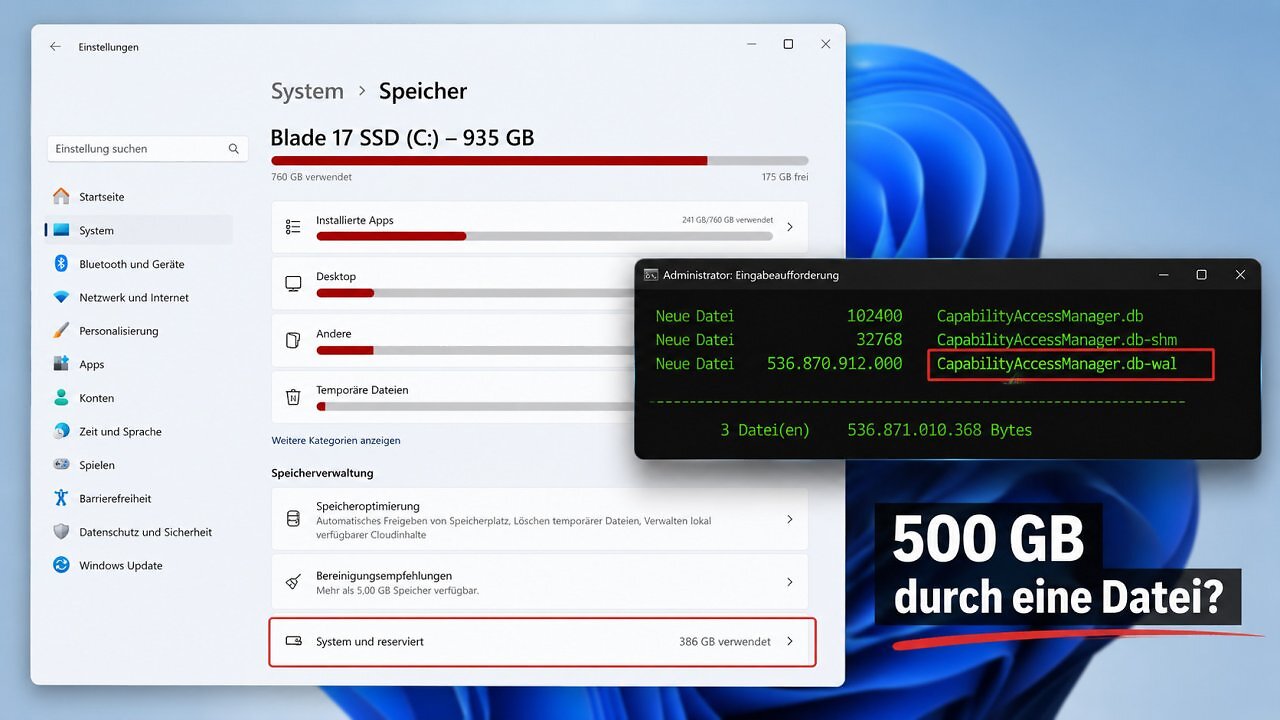Click '536.871.010.368 Bytes' total in console
1280x720 pixels.
point(939,430)
